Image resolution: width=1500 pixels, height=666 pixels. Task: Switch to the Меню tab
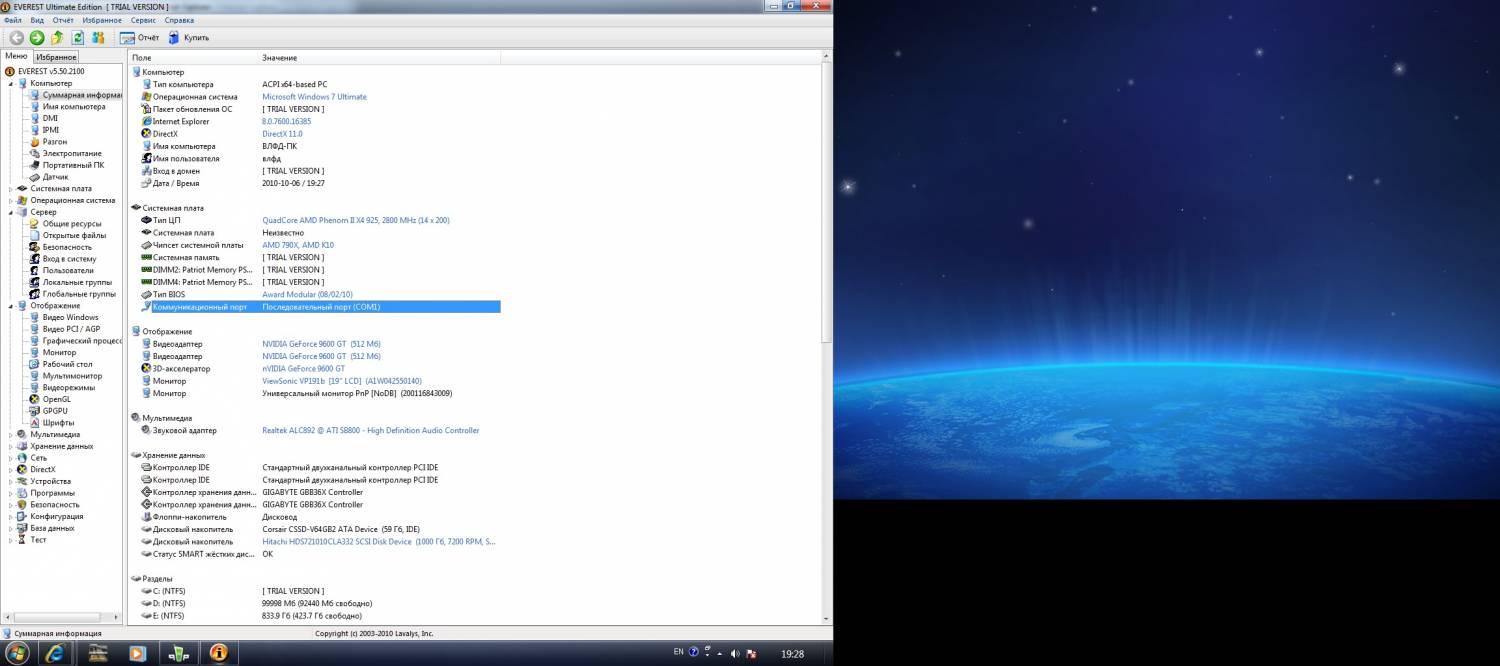16,56
